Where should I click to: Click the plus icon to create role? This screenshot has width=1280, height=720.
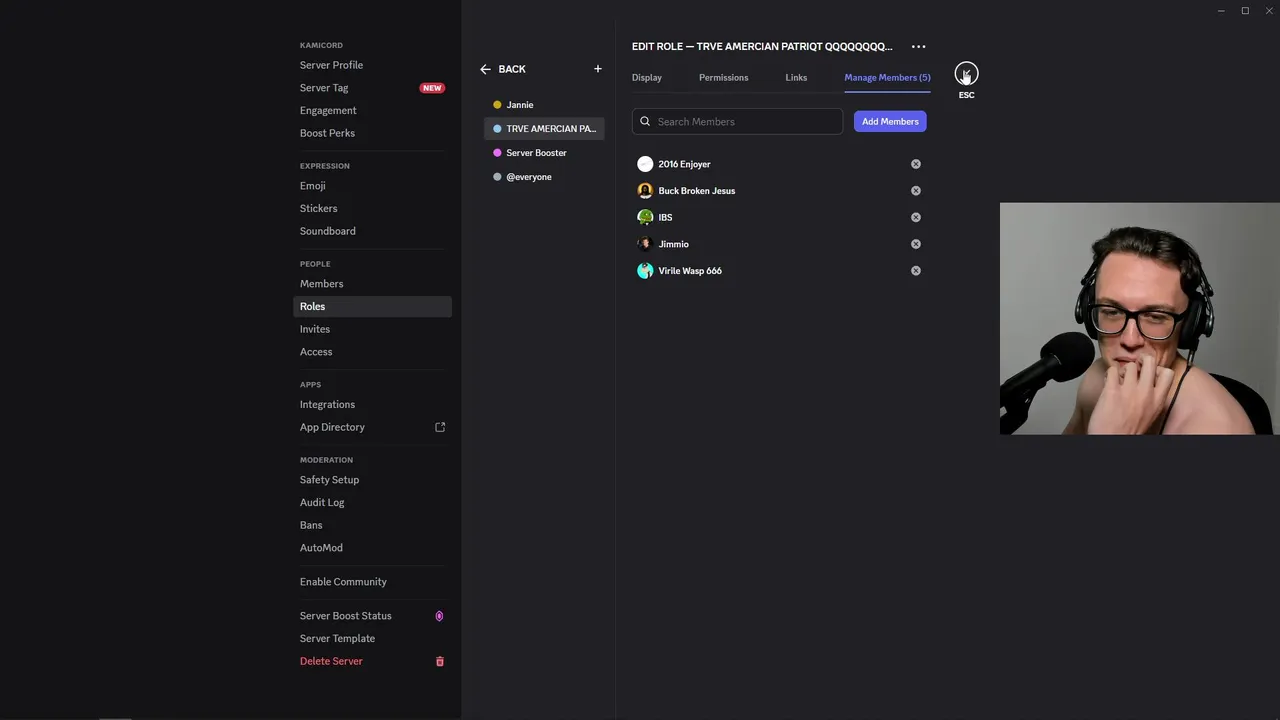coord(598,69)
